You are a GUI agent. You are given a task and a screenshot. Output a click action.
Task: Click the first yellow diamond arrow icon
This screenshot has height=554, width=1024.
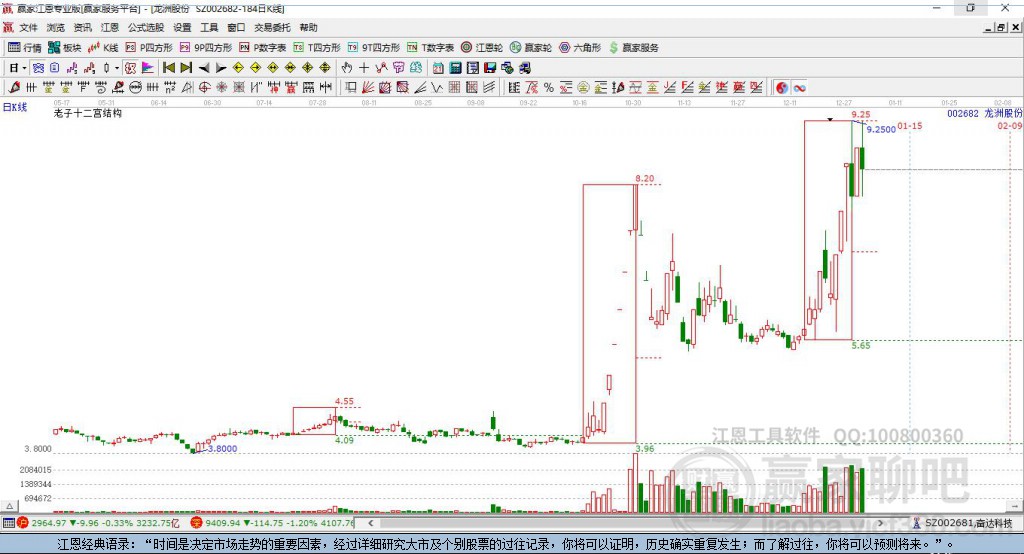[x=238, y=68]
